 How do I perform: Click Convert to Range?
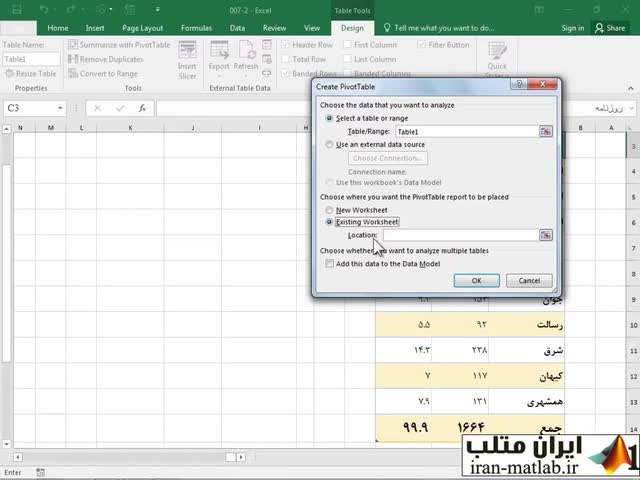(103, 73)
